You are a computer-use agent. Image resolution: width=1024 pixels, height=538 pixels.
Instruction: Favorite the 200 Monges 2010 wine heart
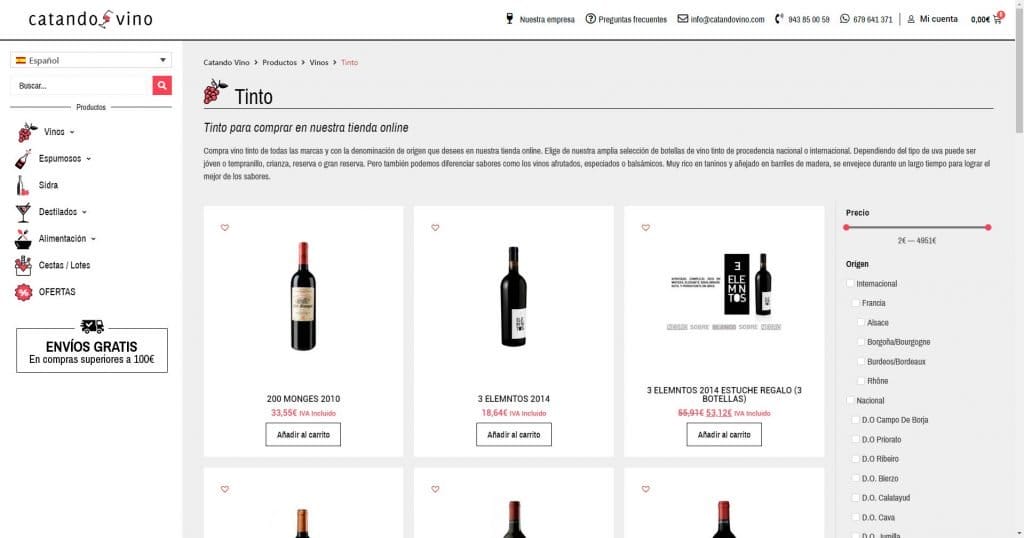click(225, 228)
